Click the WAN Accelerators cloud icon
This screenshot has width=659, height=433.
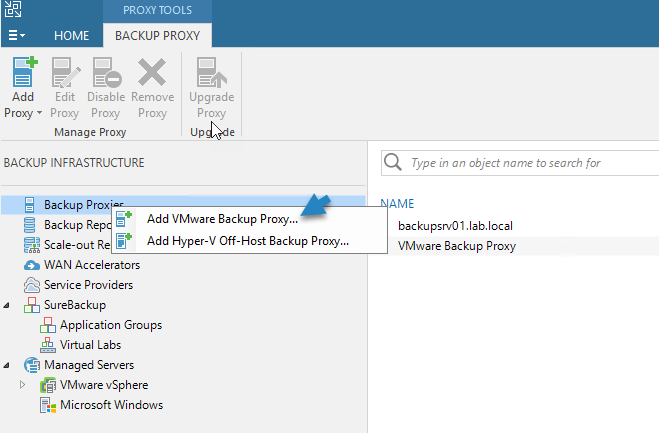point(32,265)
